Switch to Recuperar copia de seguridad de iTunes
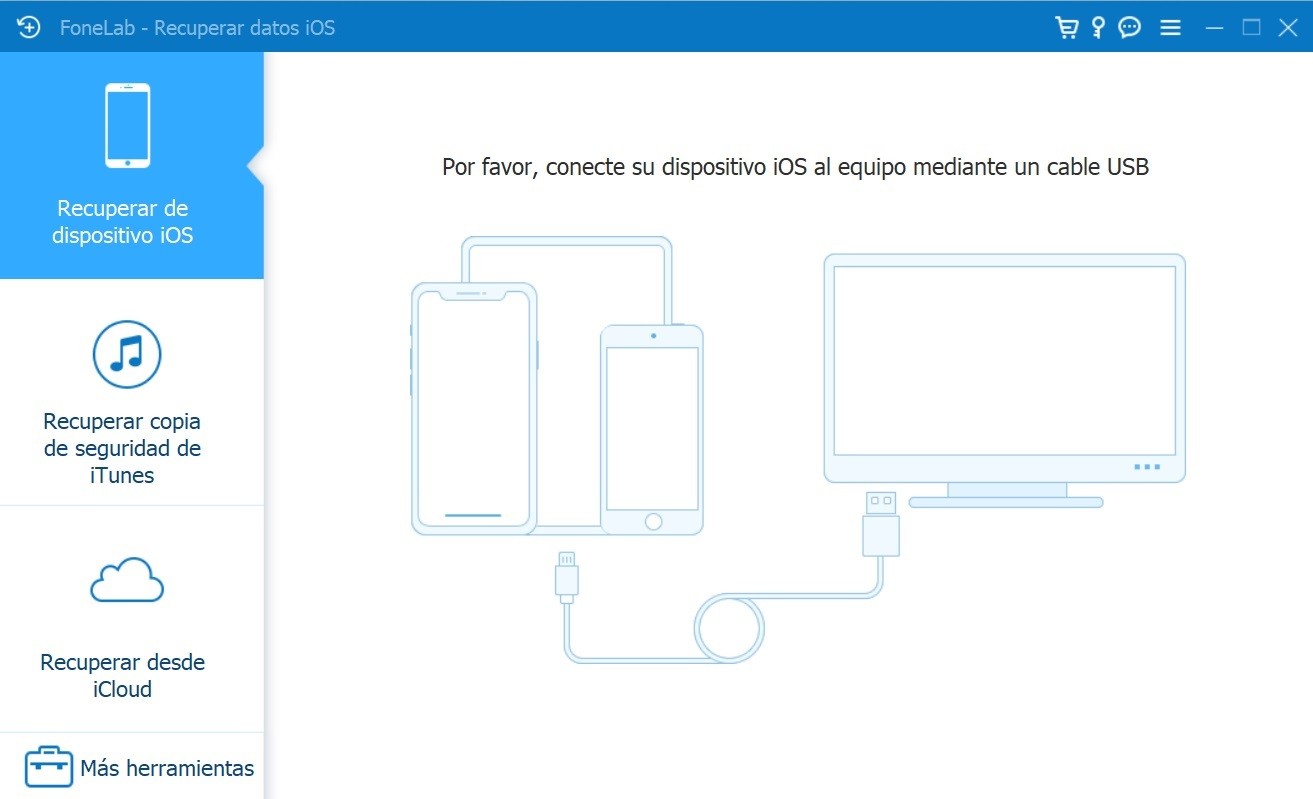Image resolution: width=1313 pixels, height=799 pixels. 132,392
